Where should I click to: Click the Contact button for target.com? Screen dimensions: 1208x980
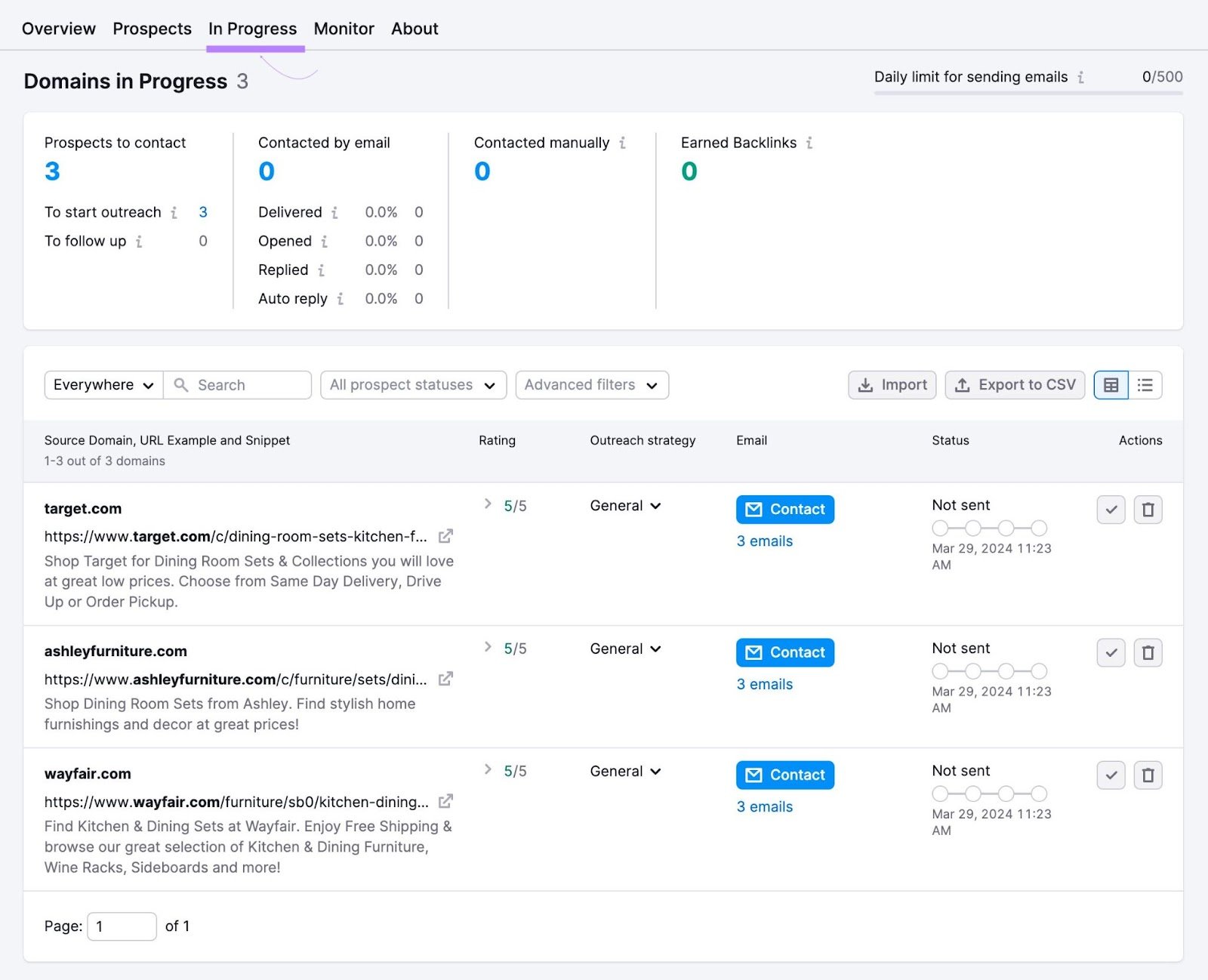(784, 509)
